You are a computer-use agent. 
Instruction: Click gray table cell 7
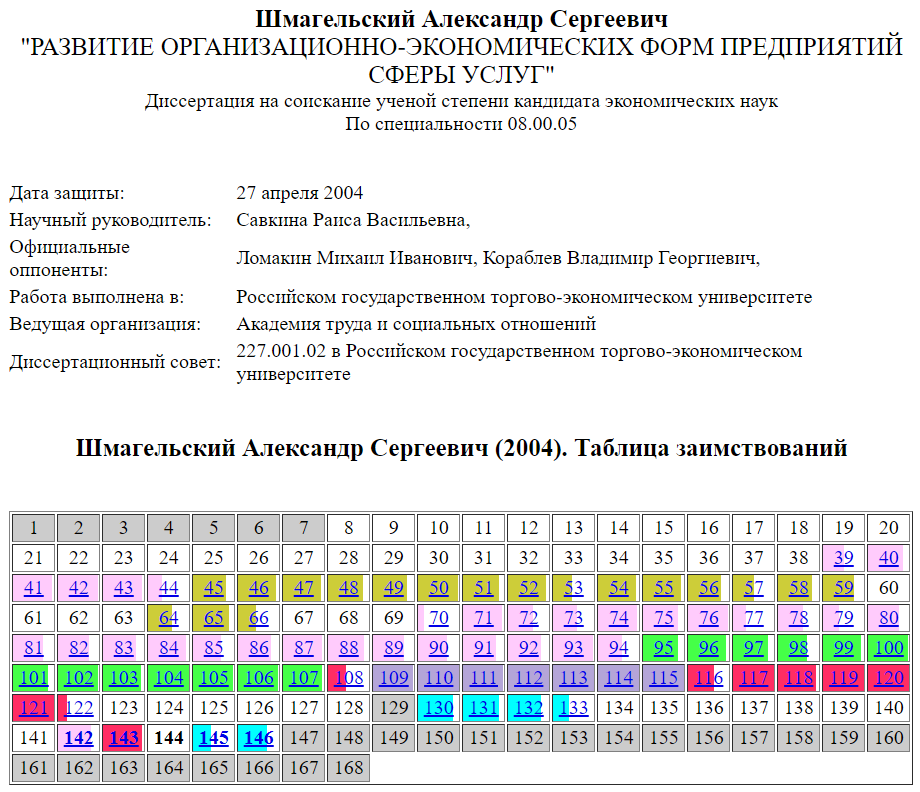(303, 527)
